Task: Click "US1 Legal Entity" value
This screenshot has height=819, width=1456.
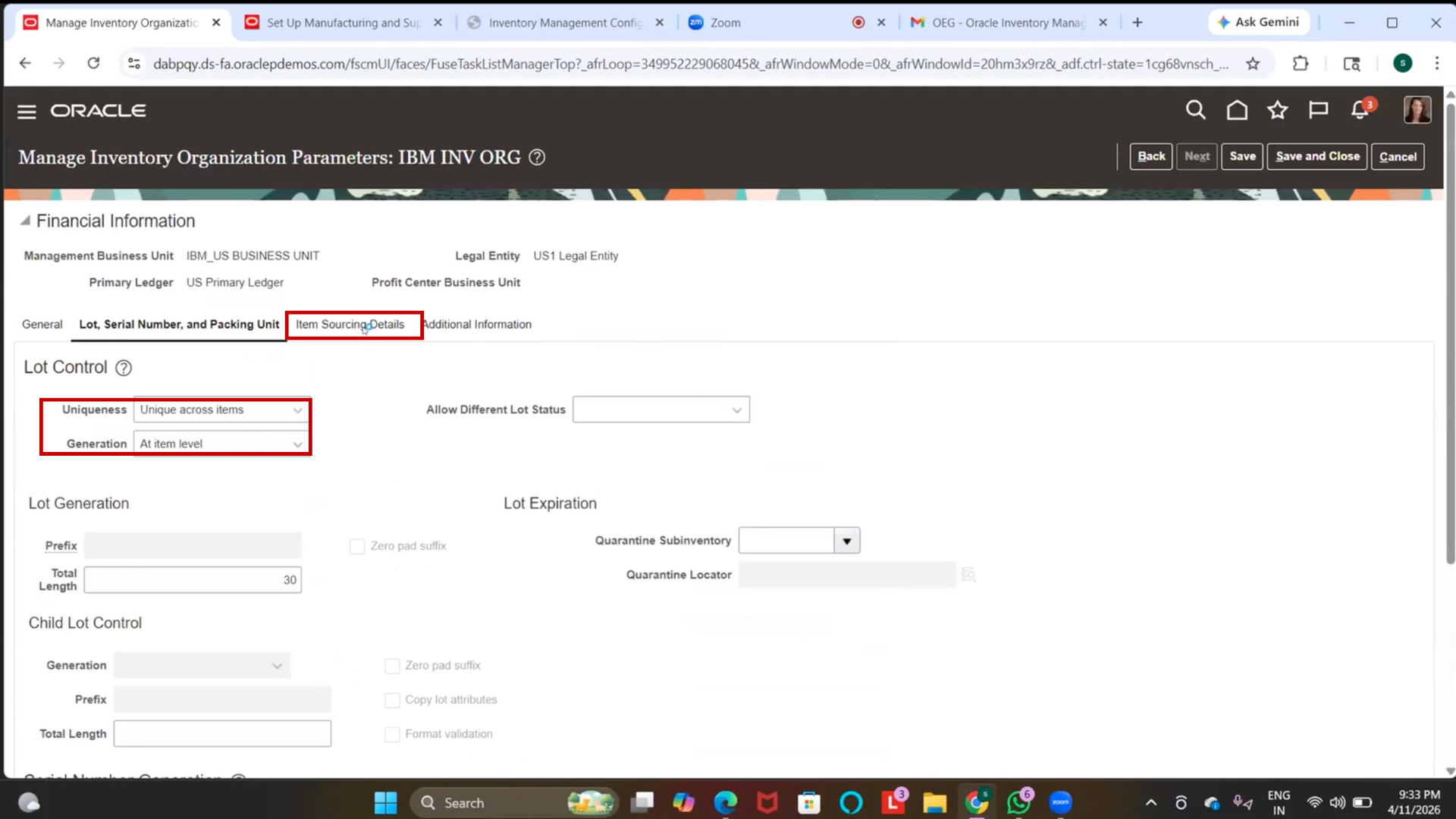Action: coord(576,256)
